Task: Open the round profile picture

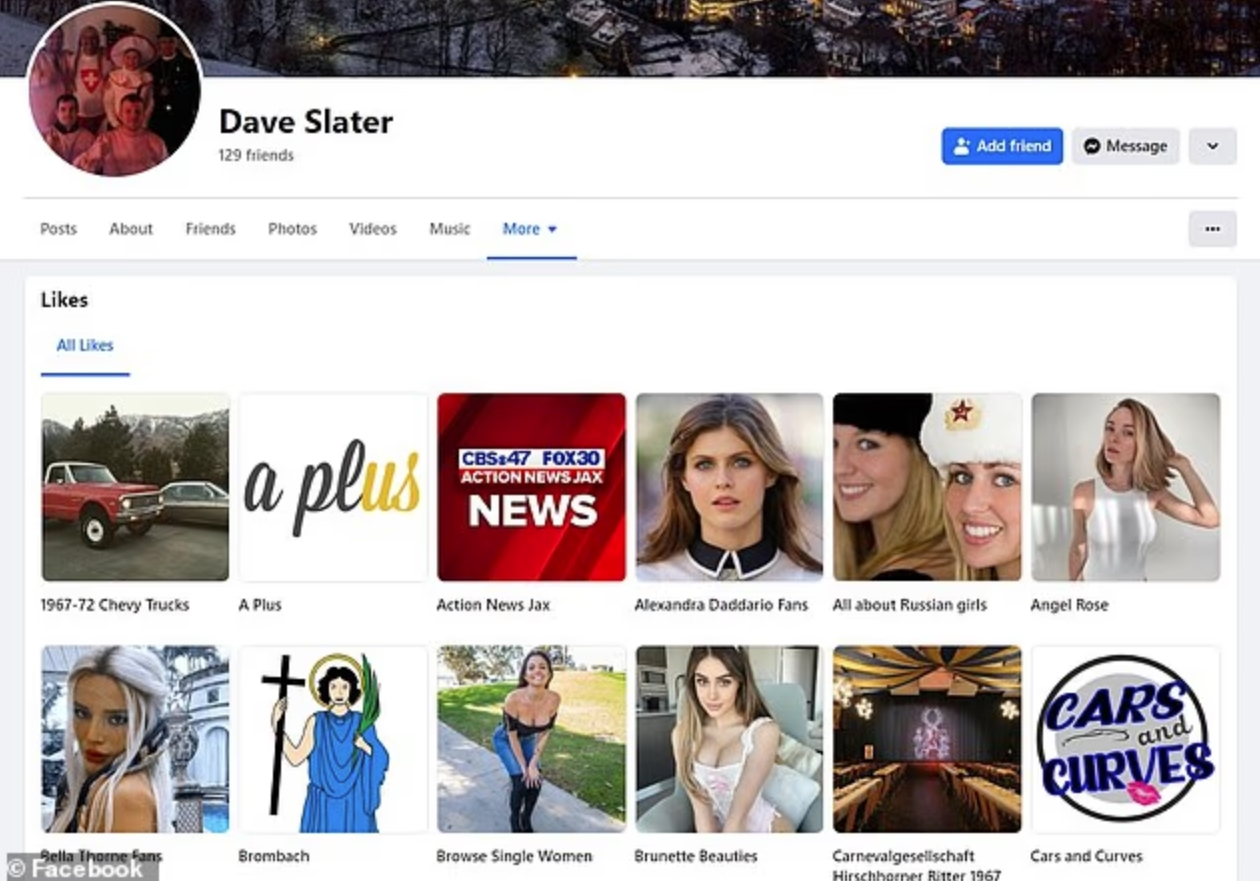Action: (x=114, y=91)
